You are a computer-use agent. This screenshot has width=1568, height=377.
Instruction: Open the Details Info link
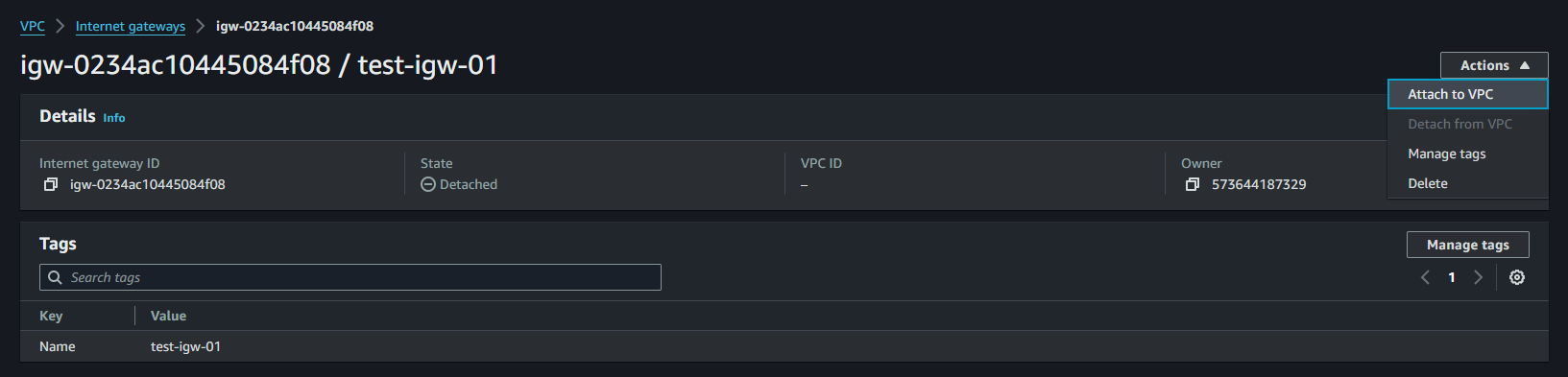click(114, 118)
